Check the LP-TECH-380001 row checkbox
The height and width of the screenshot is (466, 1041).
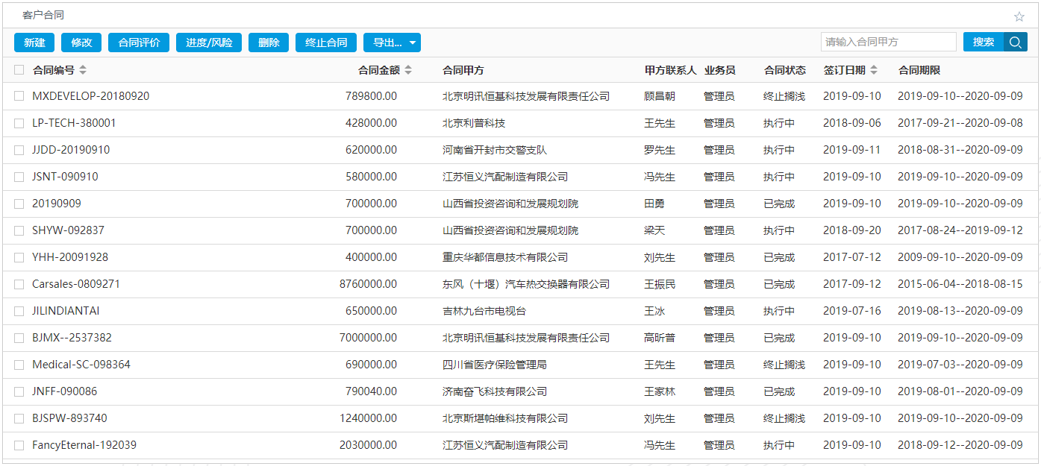click(x=19, y=123)
